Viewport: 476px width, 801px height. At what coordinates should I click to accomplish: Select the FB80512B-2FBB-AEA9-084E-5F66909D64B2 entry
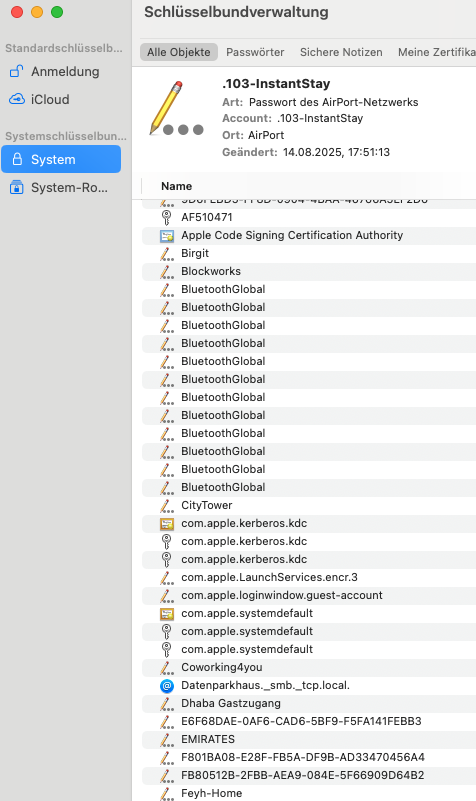click(309, 775)
